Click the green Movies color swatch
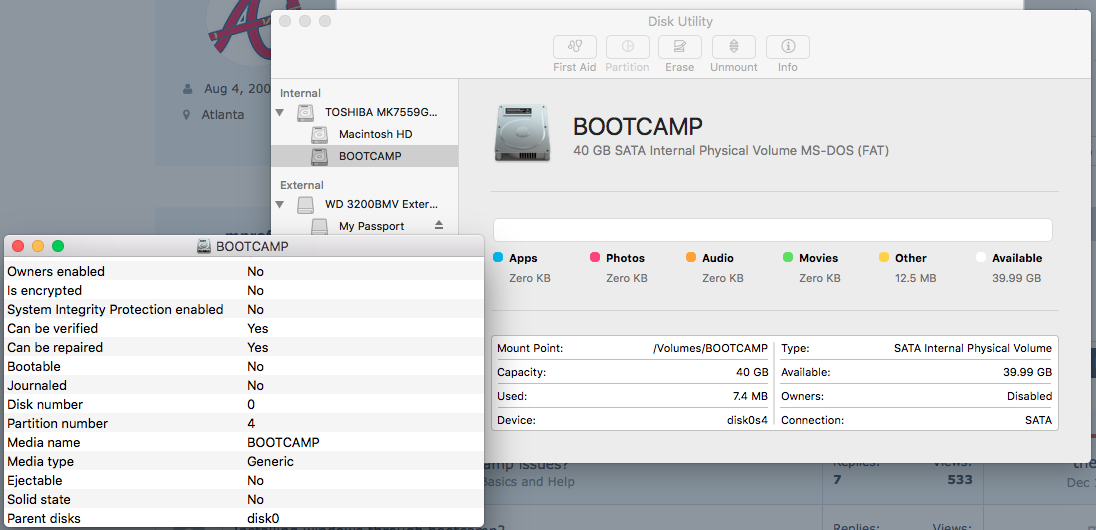 point(788,257)
